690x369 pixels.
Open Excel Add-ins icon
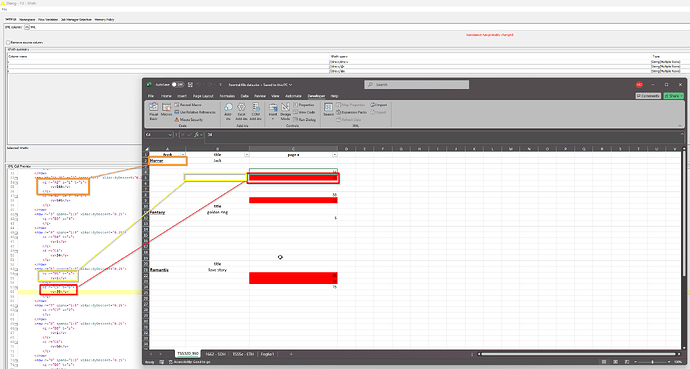(x=241, y=111)
